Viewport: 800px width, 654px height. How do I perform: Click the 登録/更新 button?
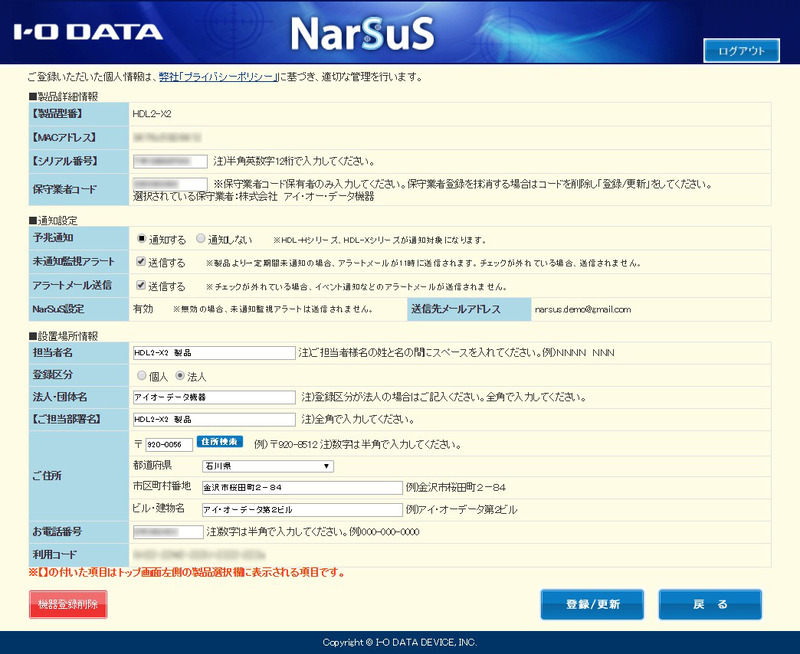click(592, 605)
